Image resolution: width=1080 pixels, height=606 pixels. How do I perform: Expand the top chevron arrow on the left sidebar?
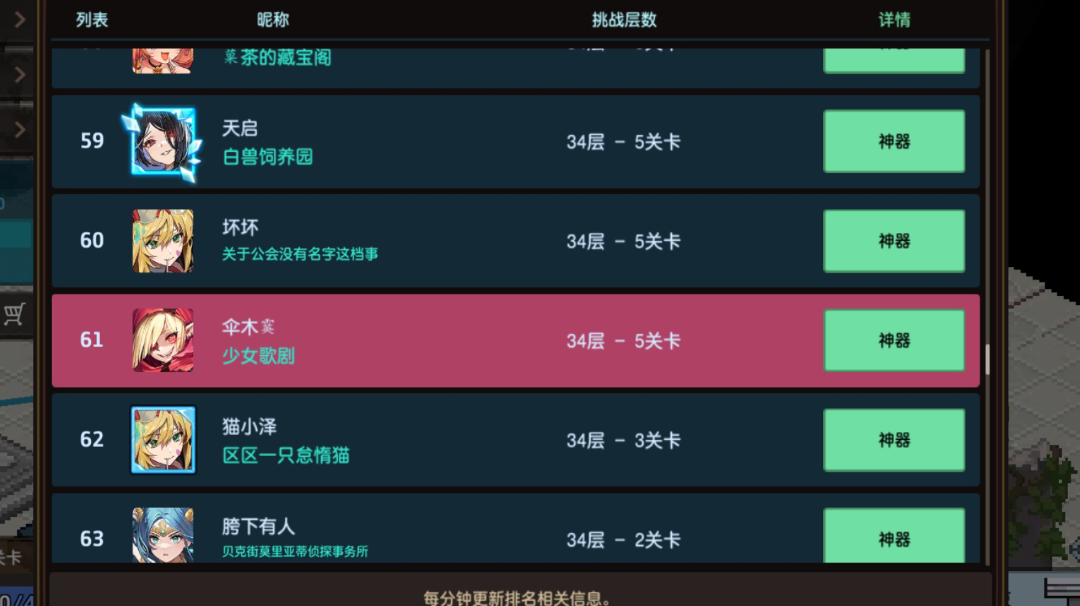click(19, 19)
